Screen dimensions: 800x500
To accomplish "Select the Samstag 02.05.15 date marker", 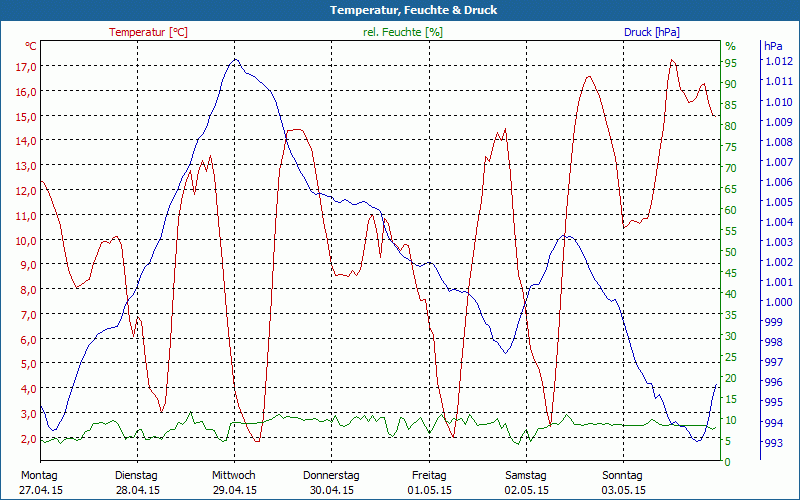I will click(526, 482).
